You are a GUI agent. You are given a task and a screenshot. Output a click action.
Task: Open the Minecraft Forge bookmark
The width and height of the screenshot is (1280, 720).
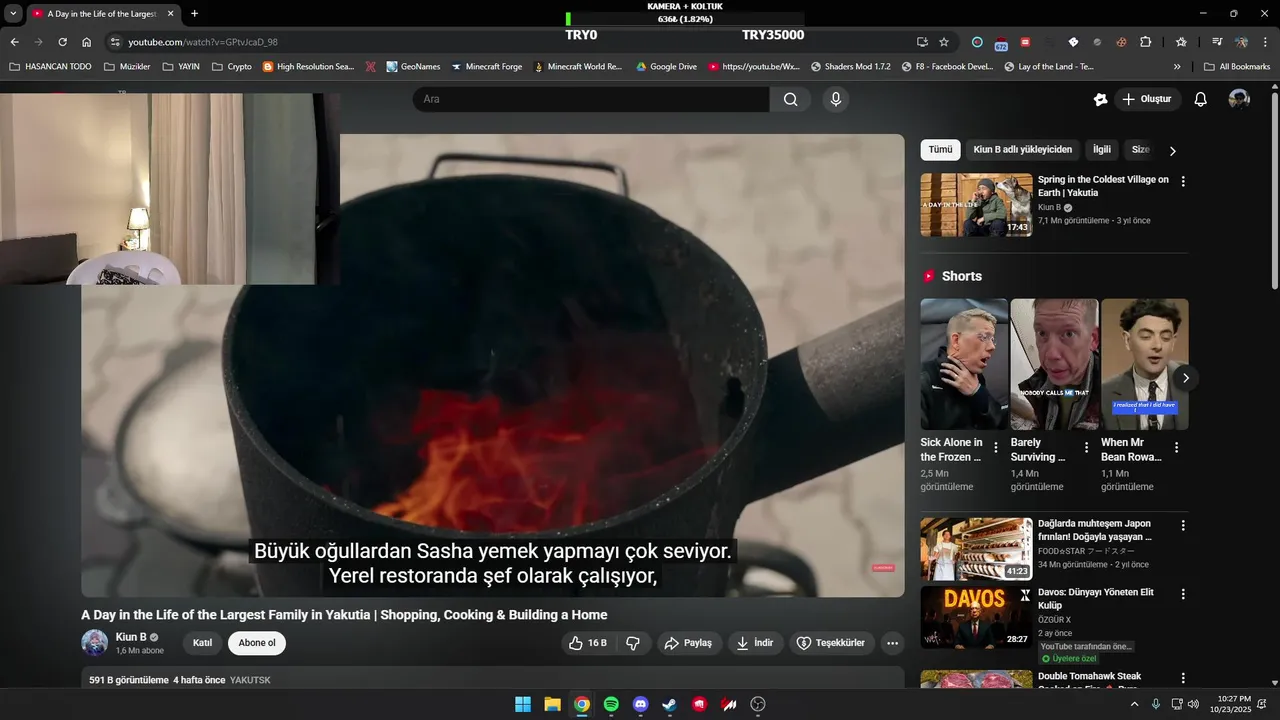487,67
